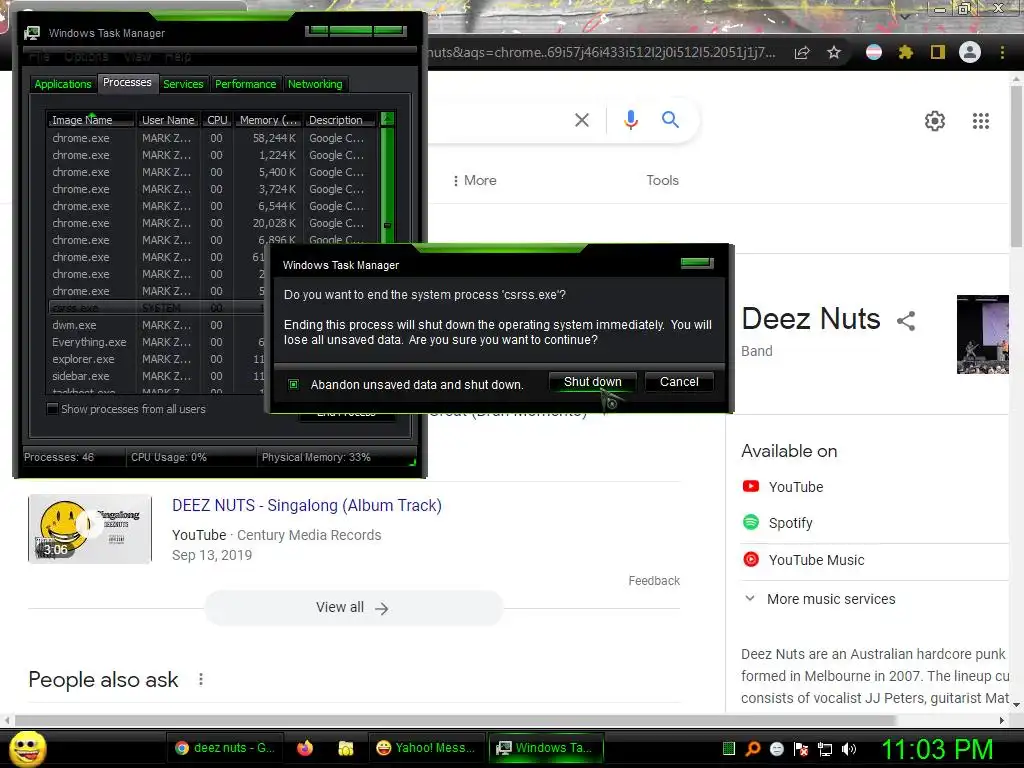This screenshot has height=768, width=1024.
Task: Sort processes by User Name column header
Action: point(168,120)
